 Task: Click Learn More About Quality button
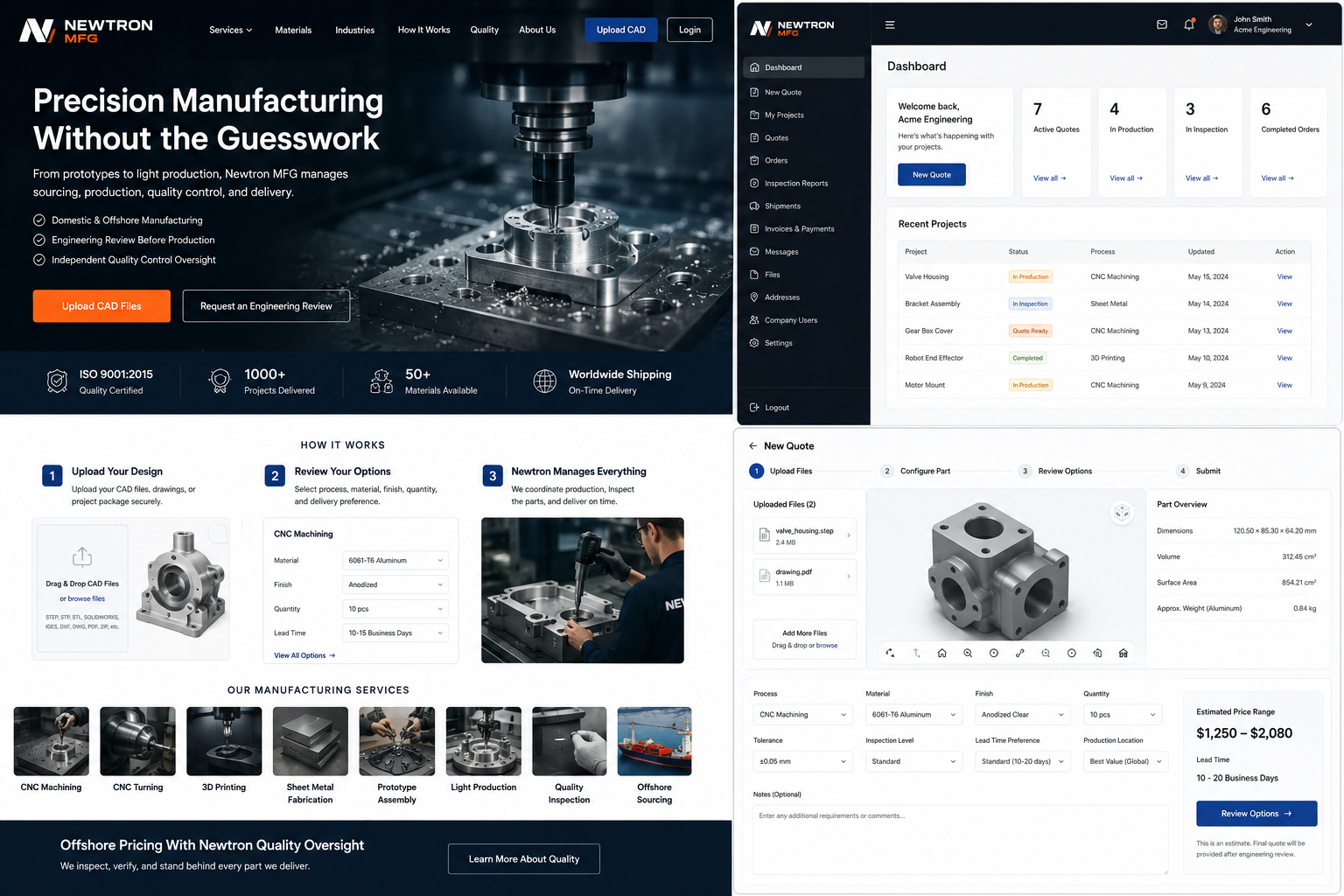click(x=524, y=859)
